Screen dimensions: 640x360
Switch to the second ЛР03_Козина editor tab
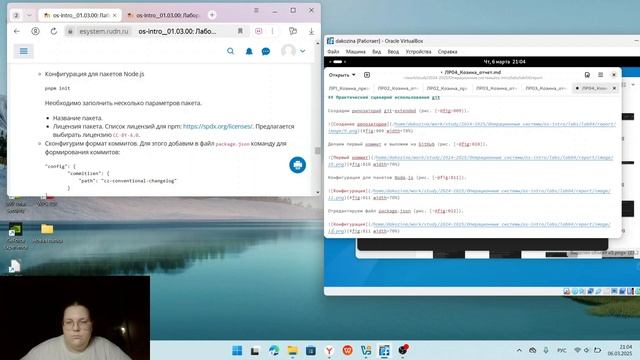[545, 88]
